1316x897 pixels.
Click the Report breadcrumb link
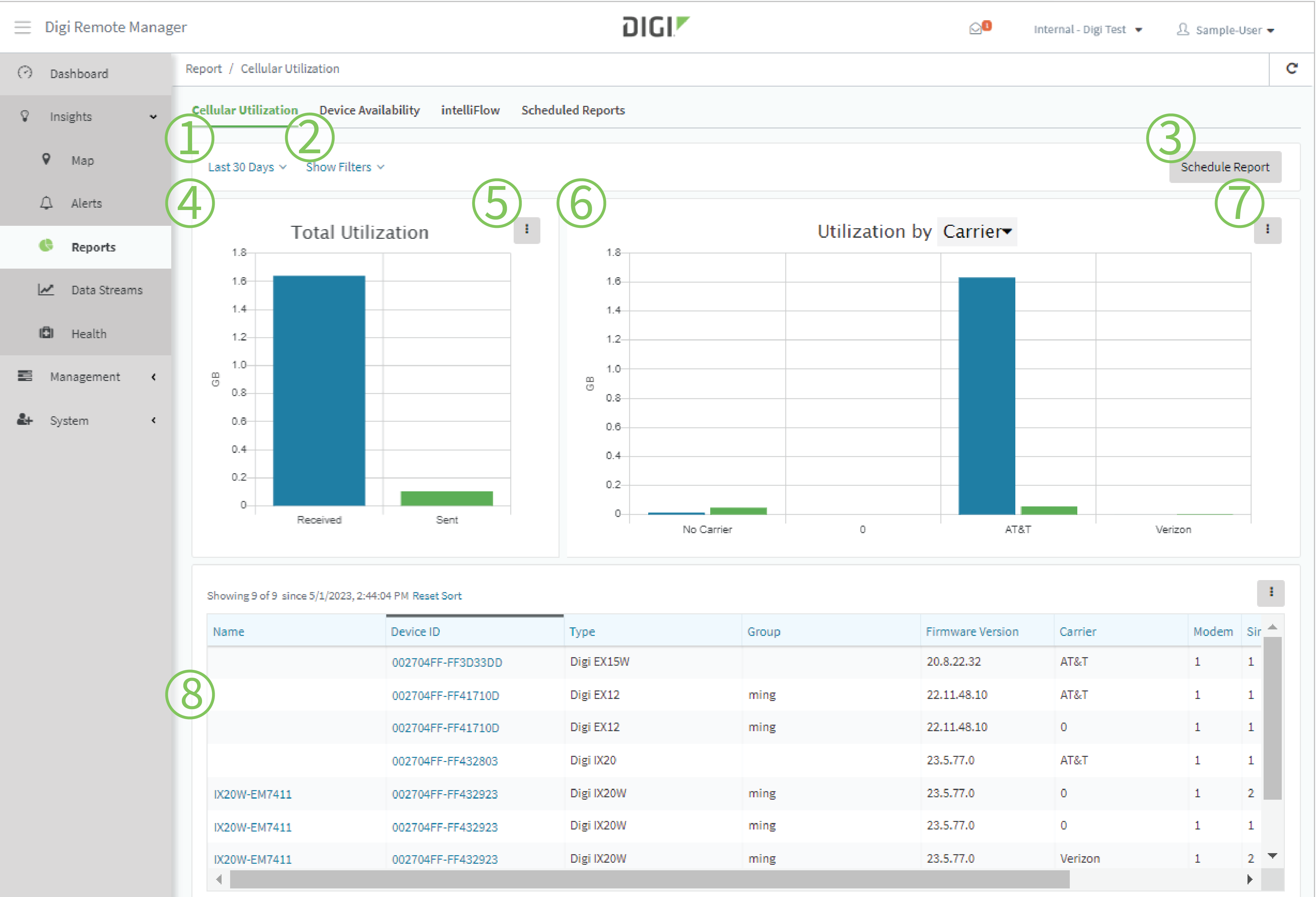click(203, 69)
